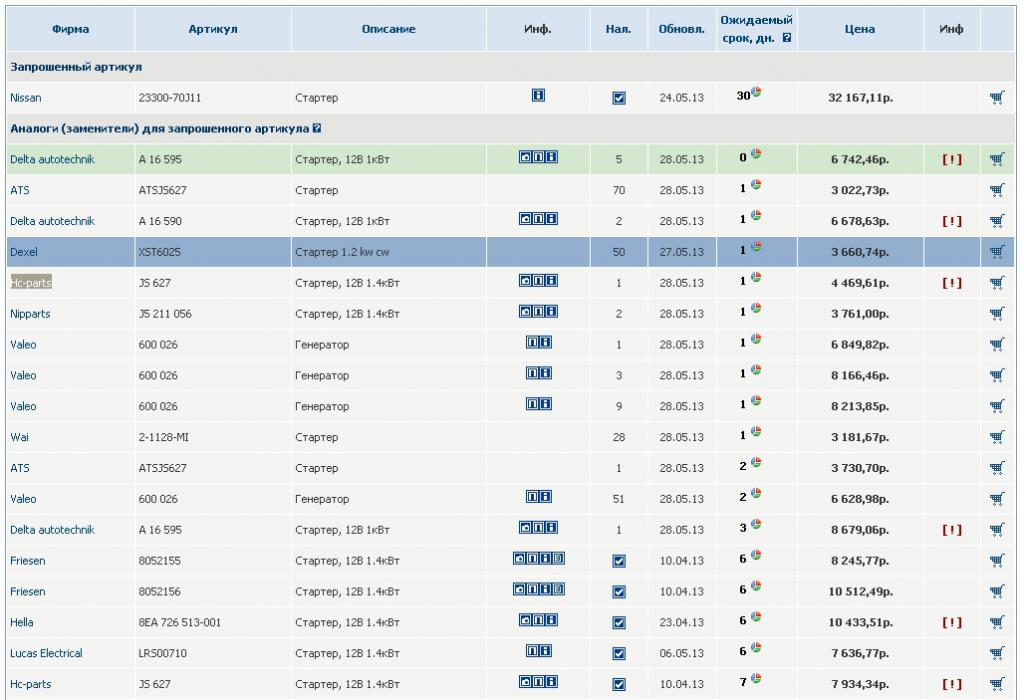
Task: Toggle availability checkbox for Hc-parts 7 934,34р row
Action: (x=619, y=684)
